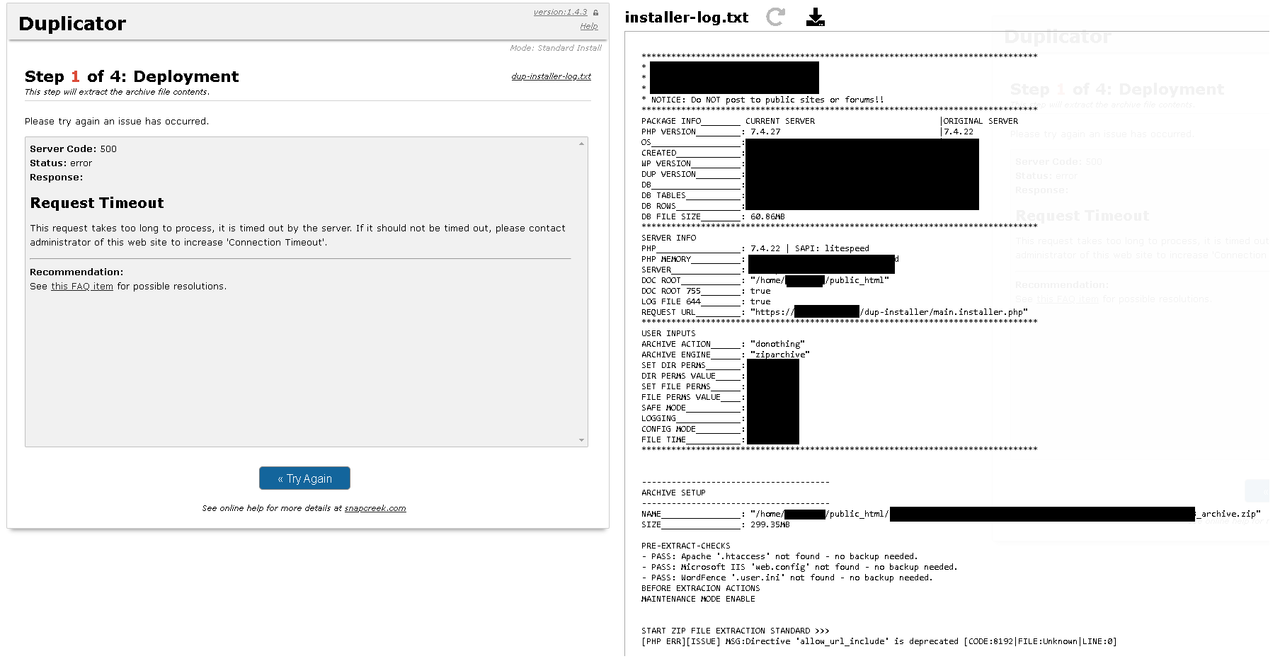Click the 'SERVER INFO' log heading
Image resolution: width=1280 pixels, height=668 pixels.
(x=669, y=238)
